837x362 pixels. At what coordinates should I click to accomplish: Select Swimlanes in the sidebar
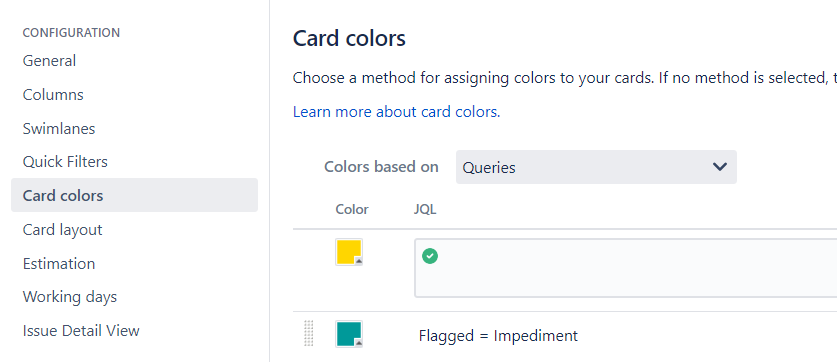[59, 129]
